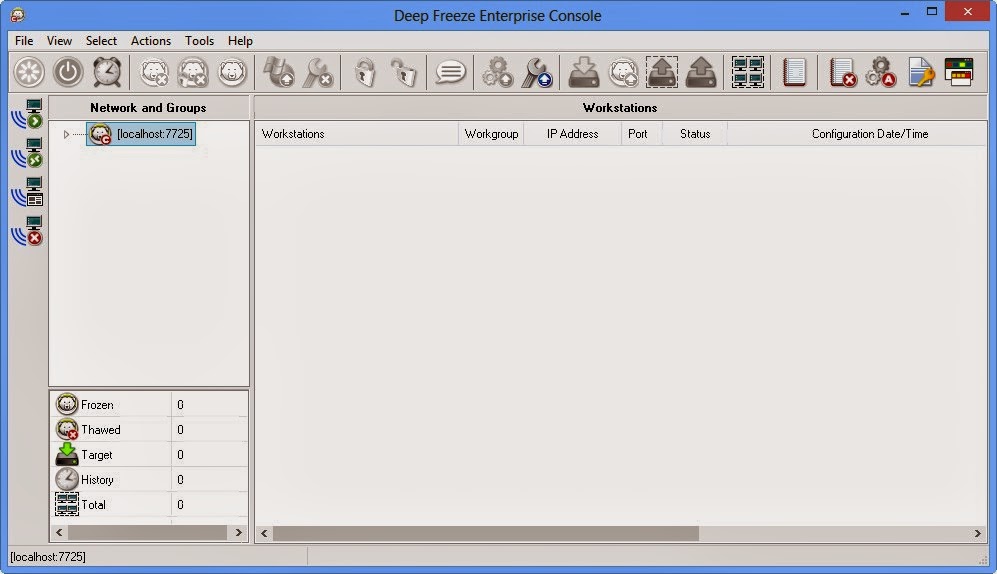The image size is (997, 574).
Task: Open the View menu
Action: tap(59, 41)
